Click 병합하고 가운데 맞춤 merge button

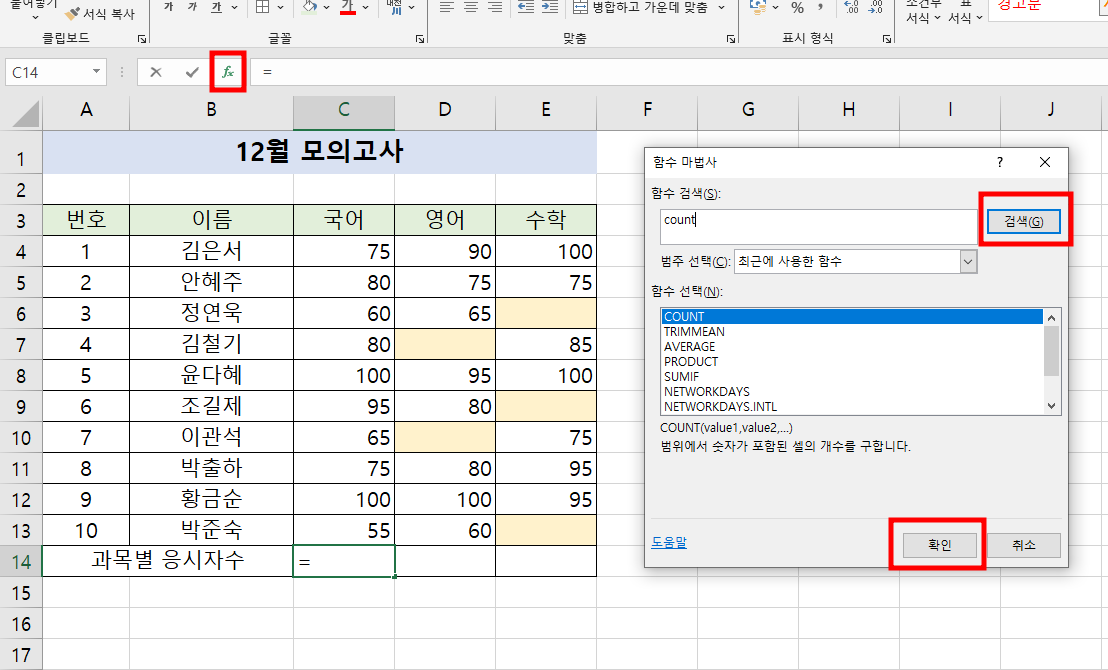tap(640, 7)
